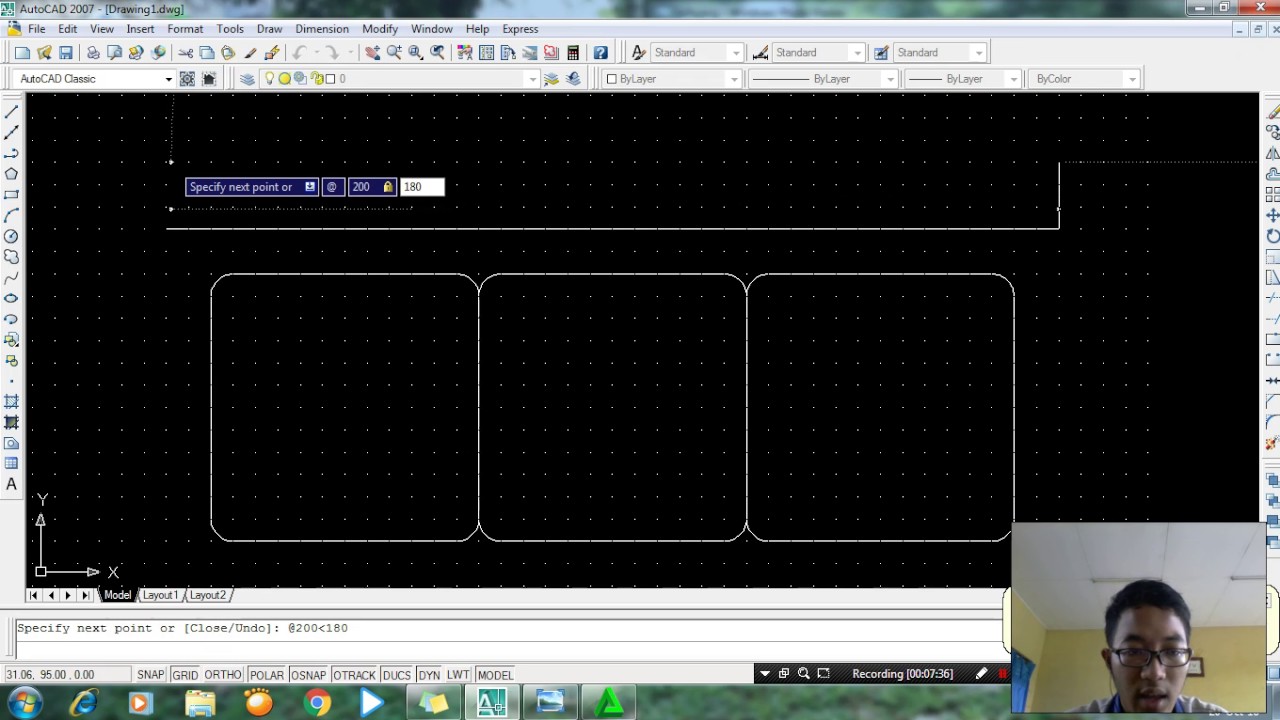Switch to the Layout2 tab

coord(208,595)
